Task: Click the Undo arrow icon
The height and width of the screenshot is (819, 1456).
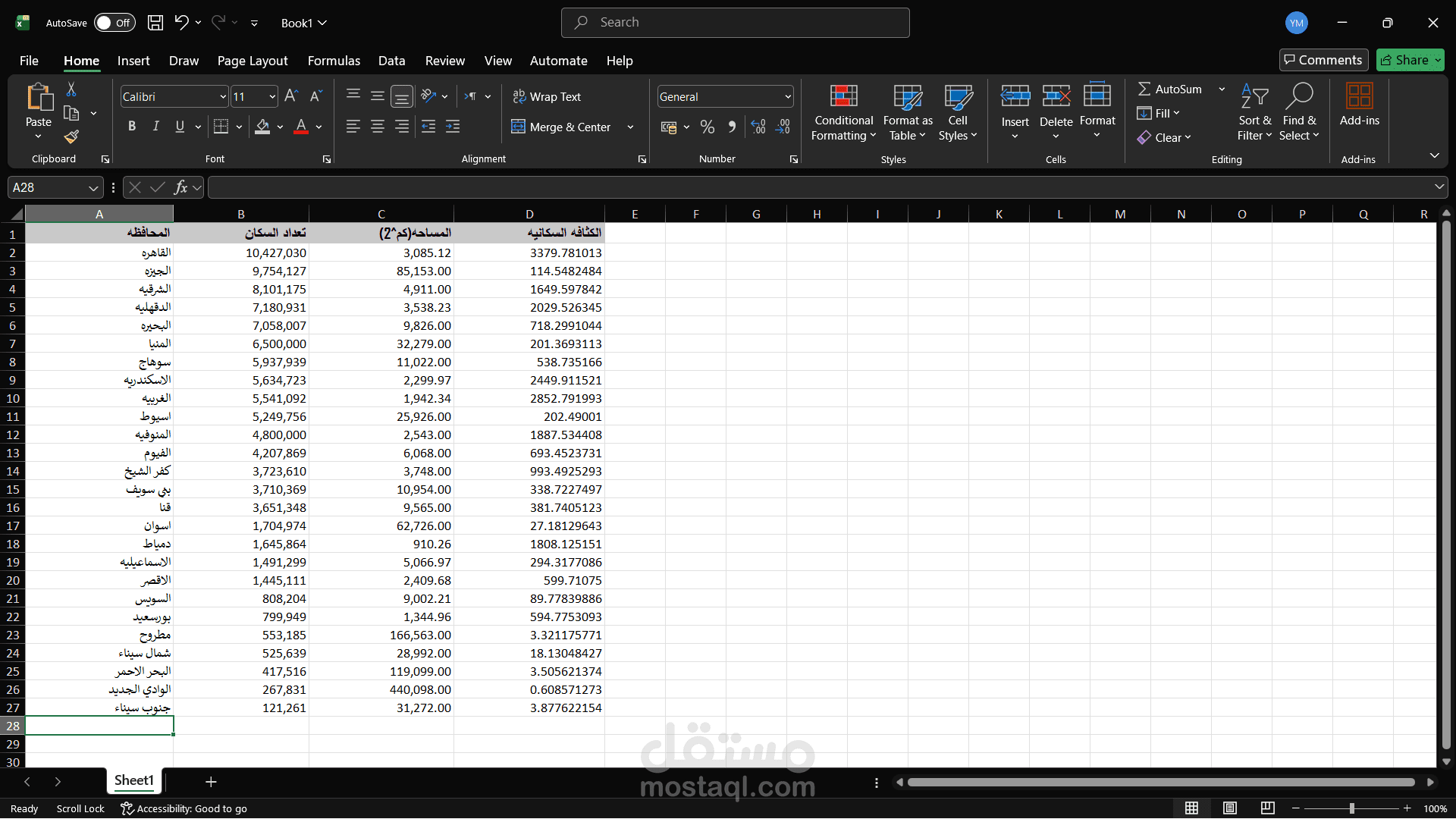Action: (181, 23)
